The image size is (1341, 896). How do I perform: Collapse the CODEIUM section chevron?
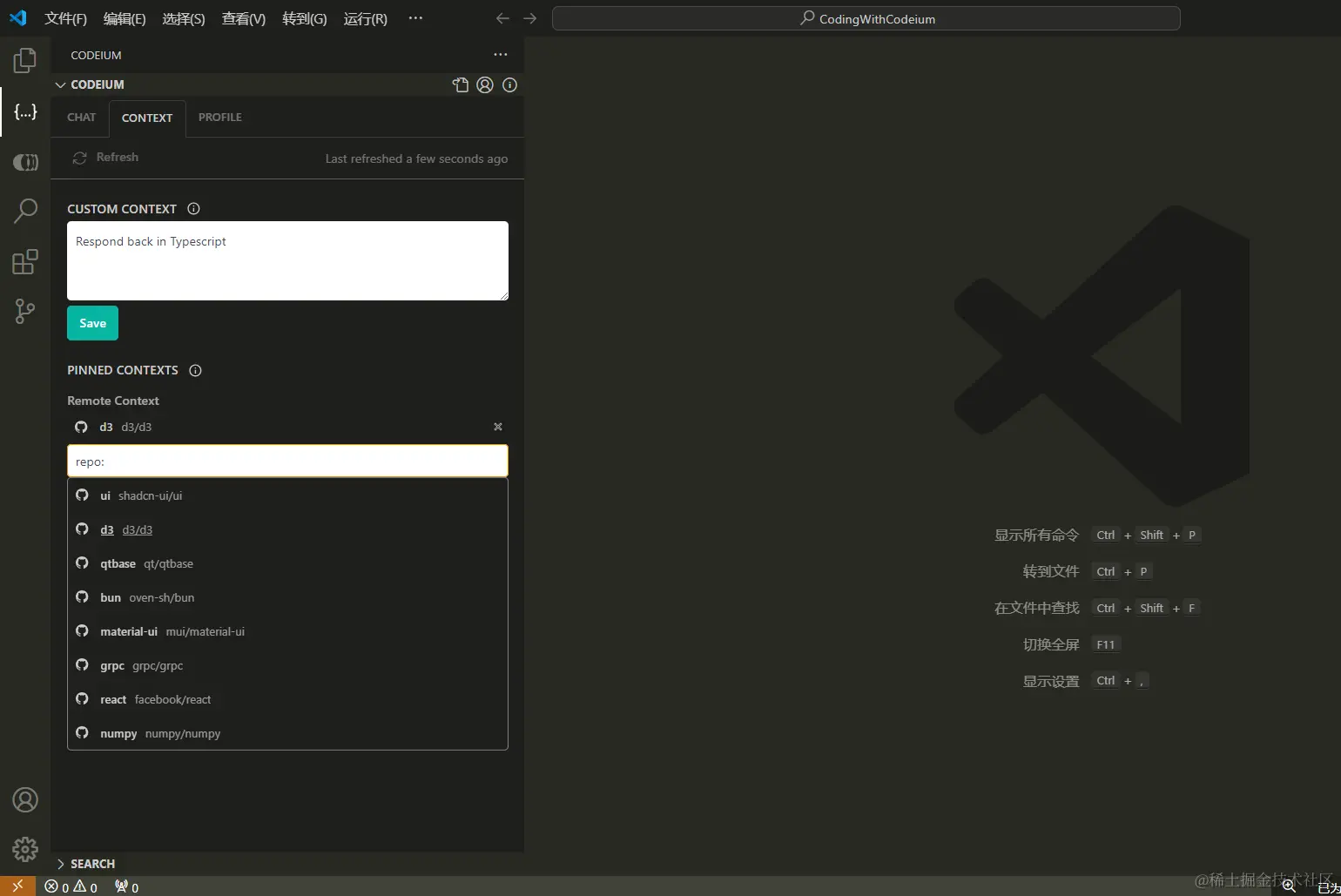click(60, 84)
